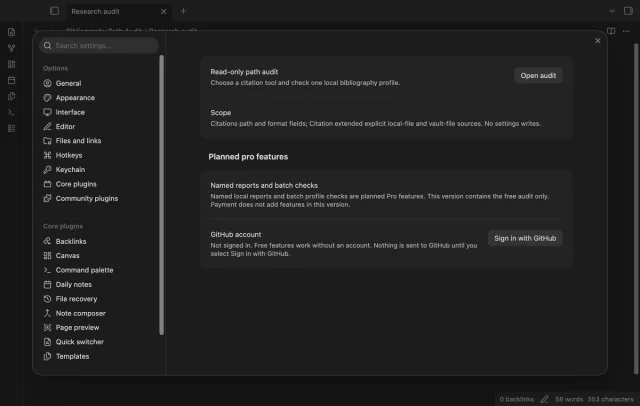Screen dimensions: 640x406
Task: Open the more options ellipsis menu
Action: [x=626, y=31]
